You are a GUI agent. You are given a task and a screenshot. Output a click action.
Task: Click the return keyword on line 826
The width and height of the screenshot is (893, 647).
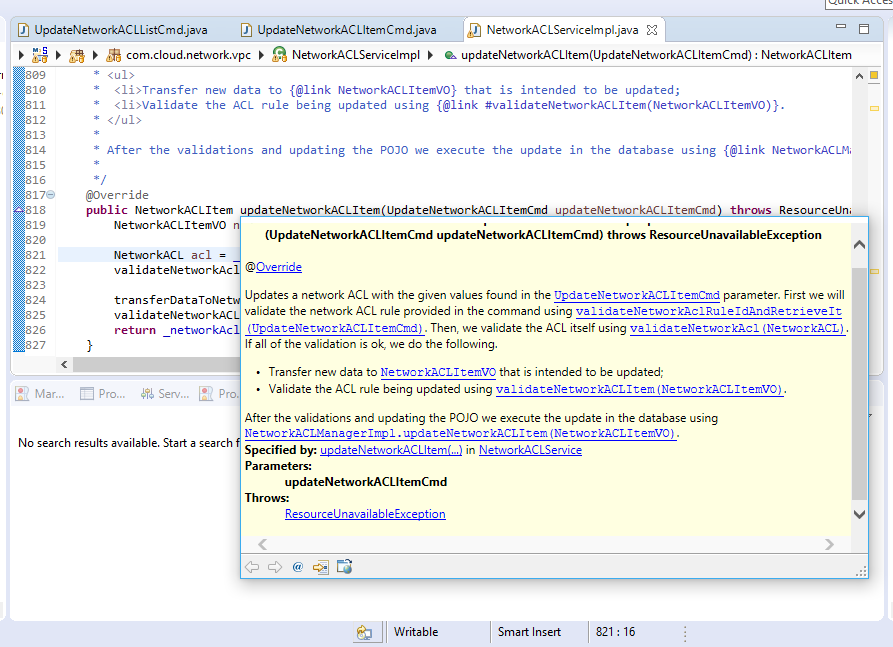(x=134, y=330)
